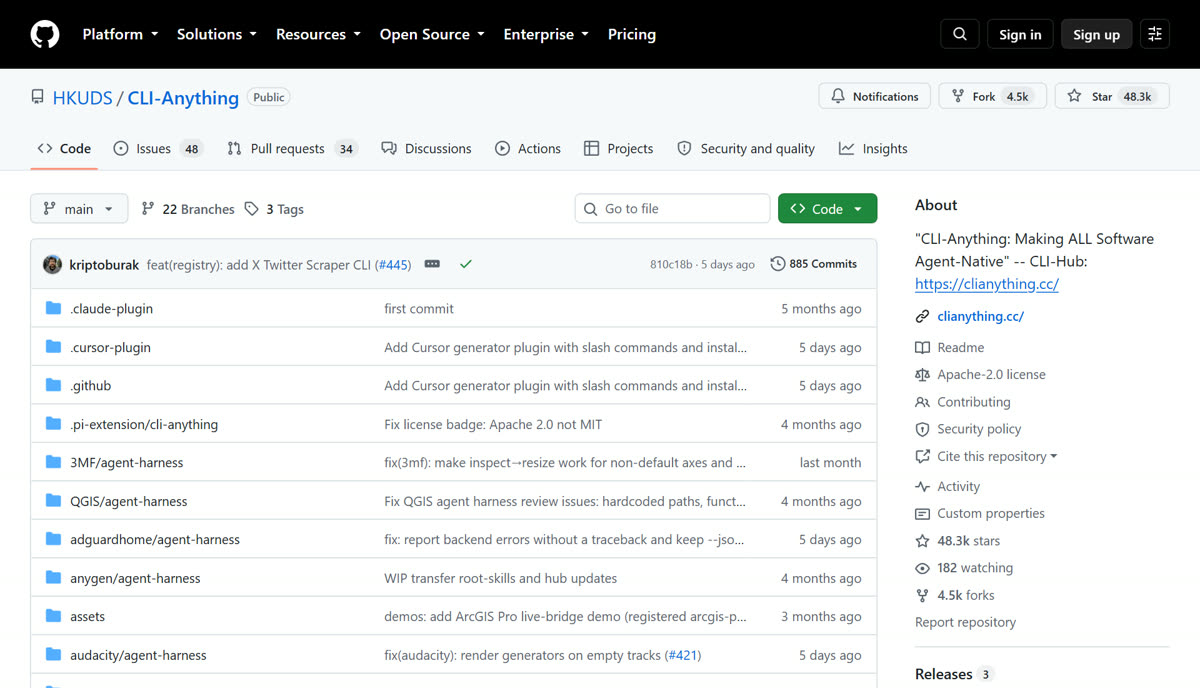Expand the Platform menu

pyautogui.click(x=120, y=34)
